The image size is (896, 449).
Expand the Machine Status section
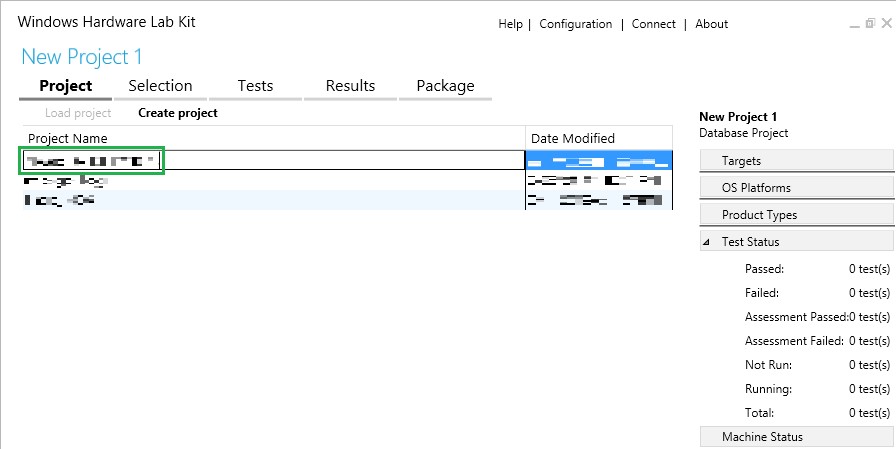point(797,437)
